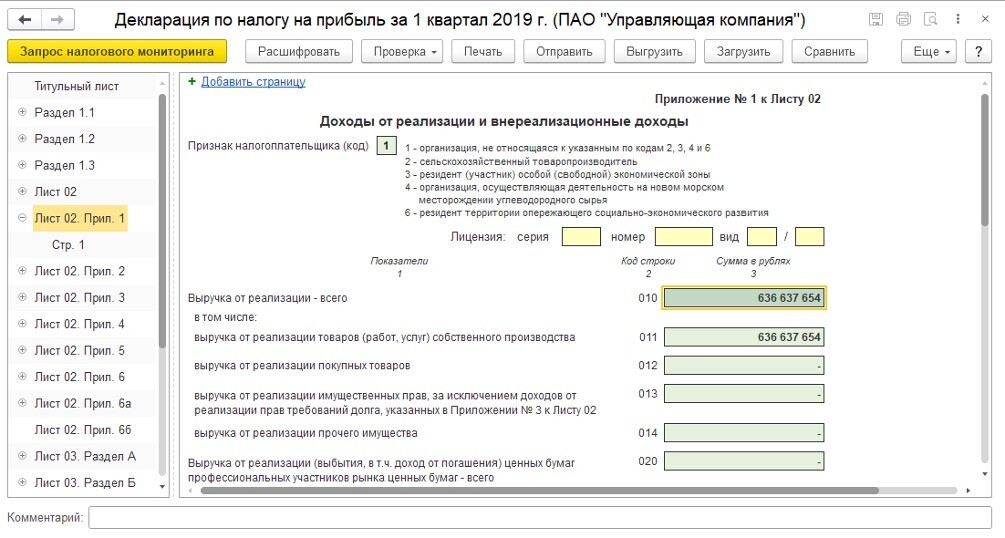
Task: Click the Добавить страницу link
Action: coord(253,82)
